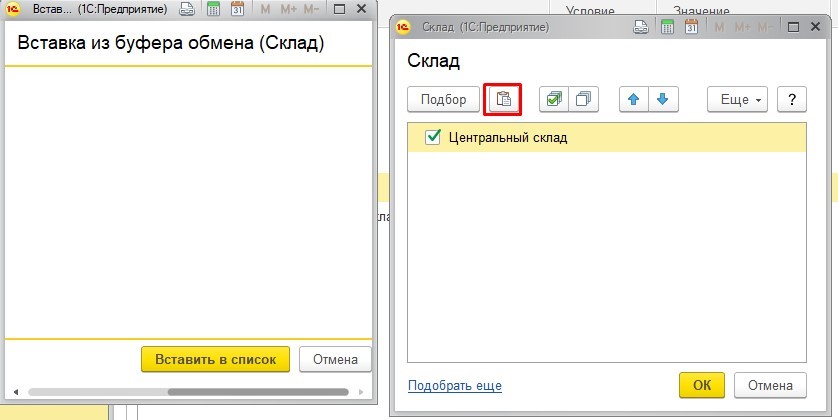Open the Еще dropdown menu

pos(738,99)
